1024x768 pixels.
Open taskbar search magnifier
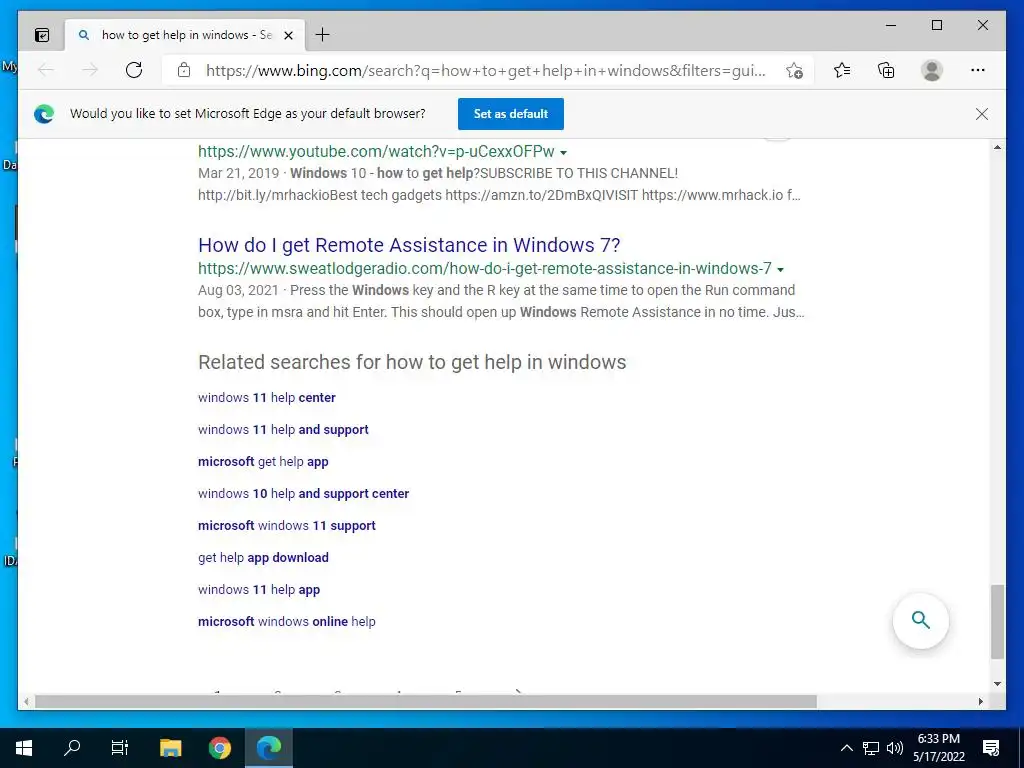[72, 747]
